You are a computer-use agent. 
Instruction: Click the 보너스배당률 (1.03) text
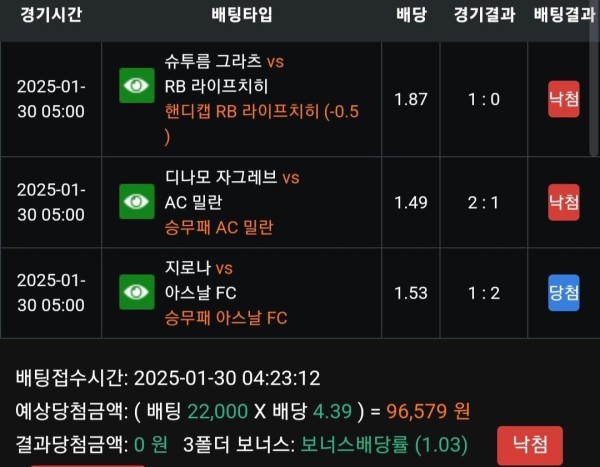(384, 444)
